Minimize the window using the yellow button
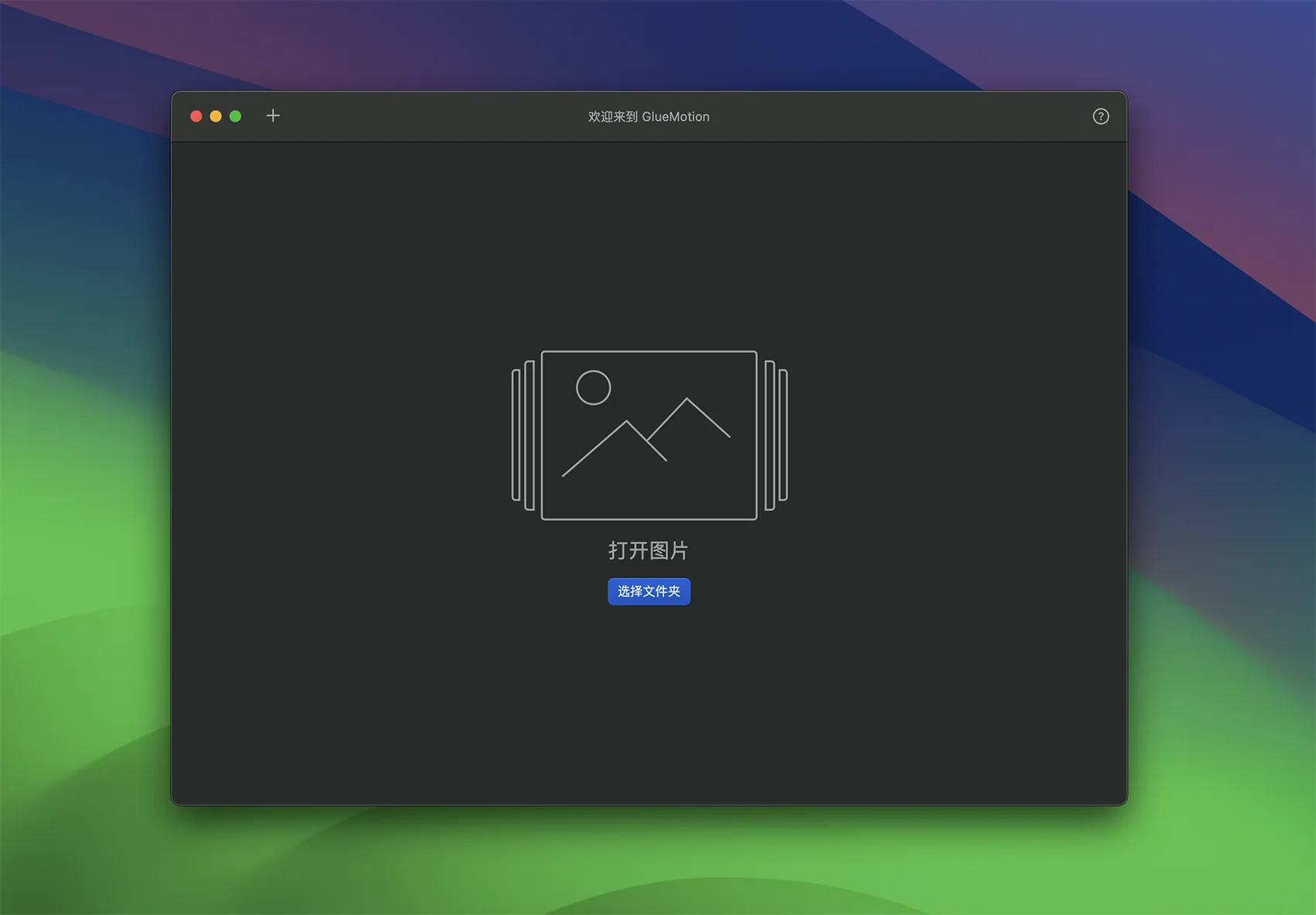This screenshot has height=915, width=1316. [216, 116]
